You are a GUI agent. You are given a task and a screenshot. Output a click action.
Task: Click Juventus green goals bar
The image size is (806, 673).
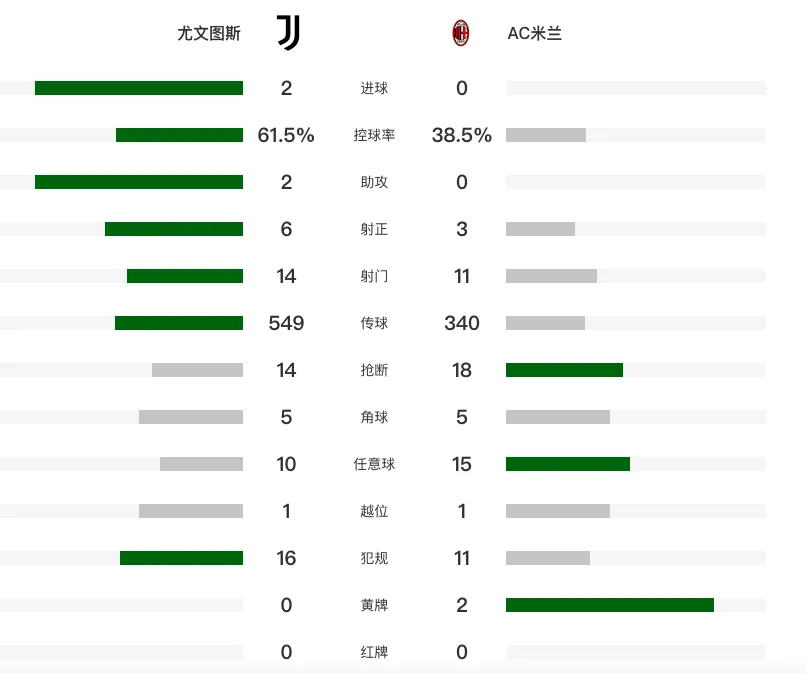click(x=139, y=88)
